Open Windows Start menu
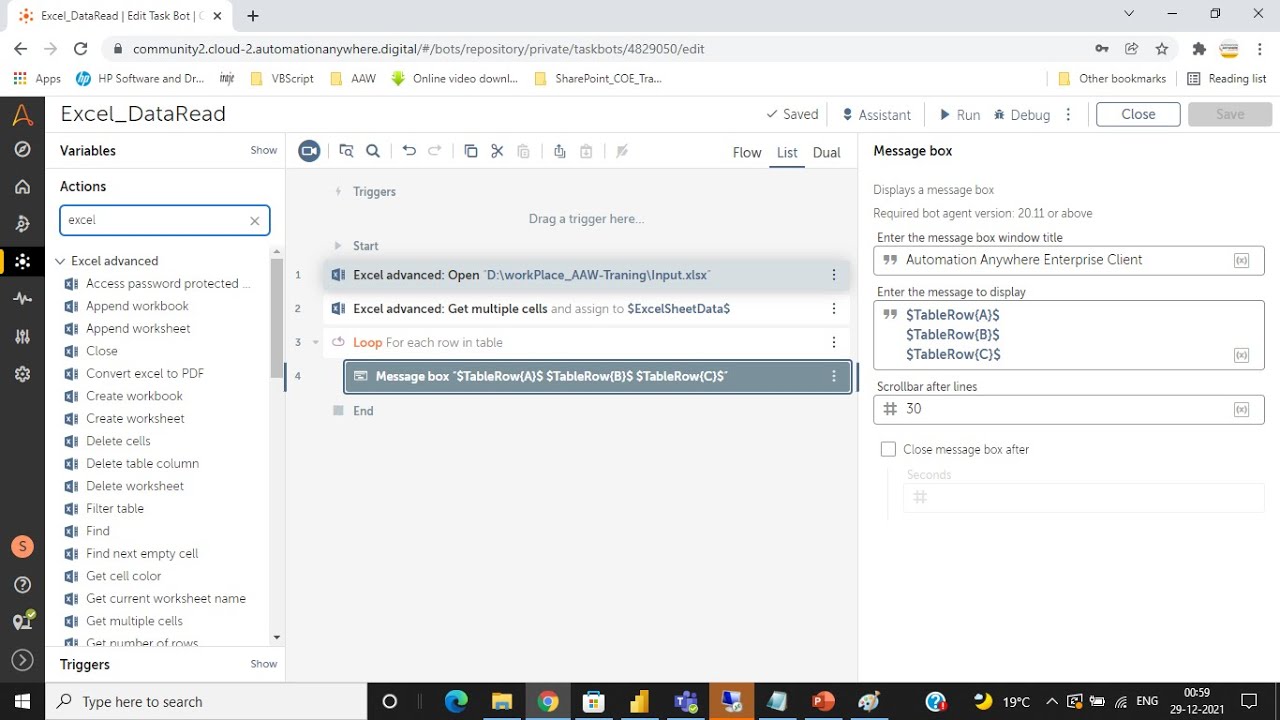The height and width of the screenshot is (720, 1280). [x=22, y=701]
